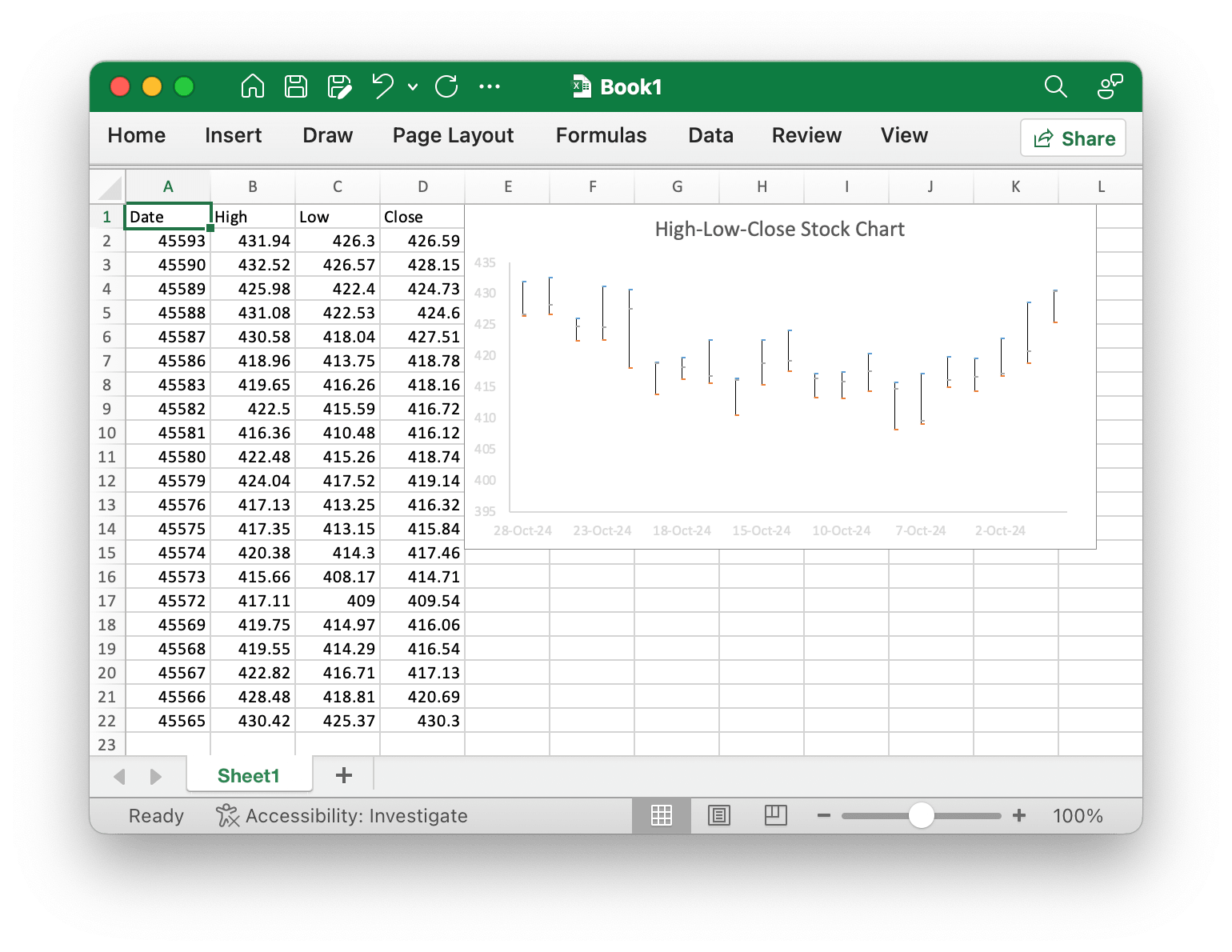Screen dimensions: 1232x952
Task: Select the Sheet1 tab
Action: tap(249, 775)
